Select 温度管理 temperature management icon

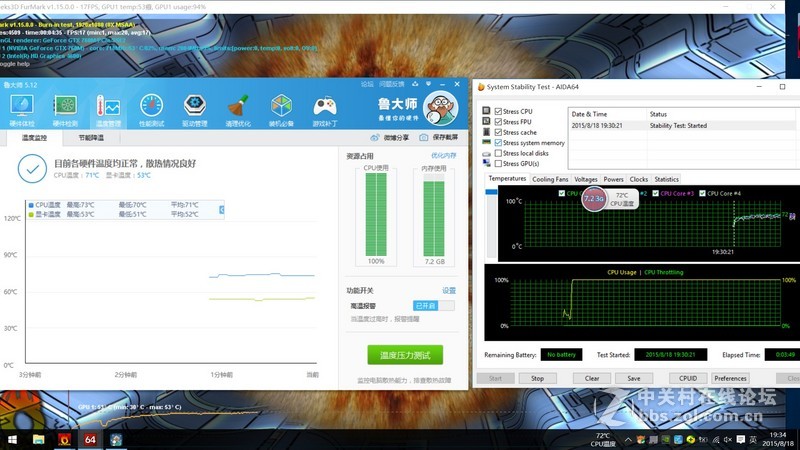point(108,110)
